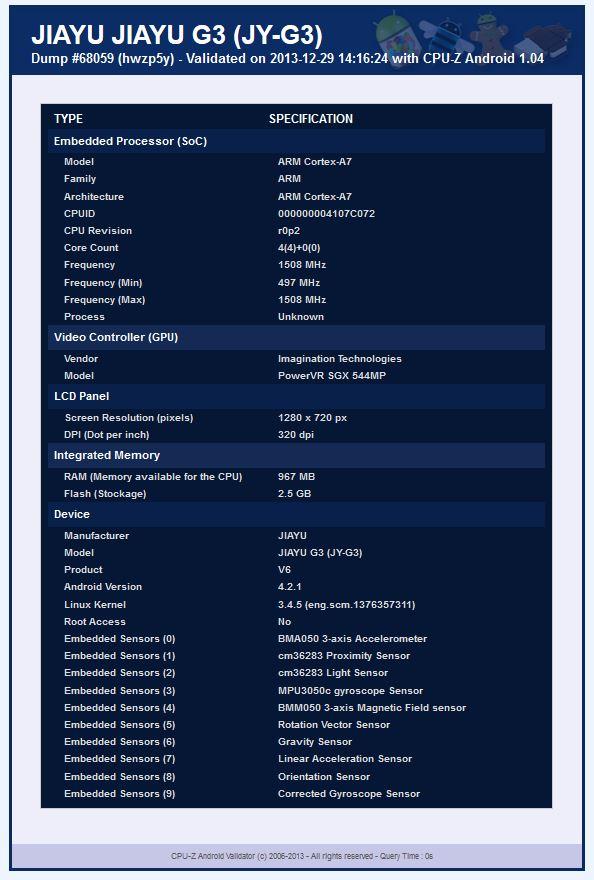Click the TYPE column heading
The height and width of the screenshot is (880, 594).
pos(68,119)
